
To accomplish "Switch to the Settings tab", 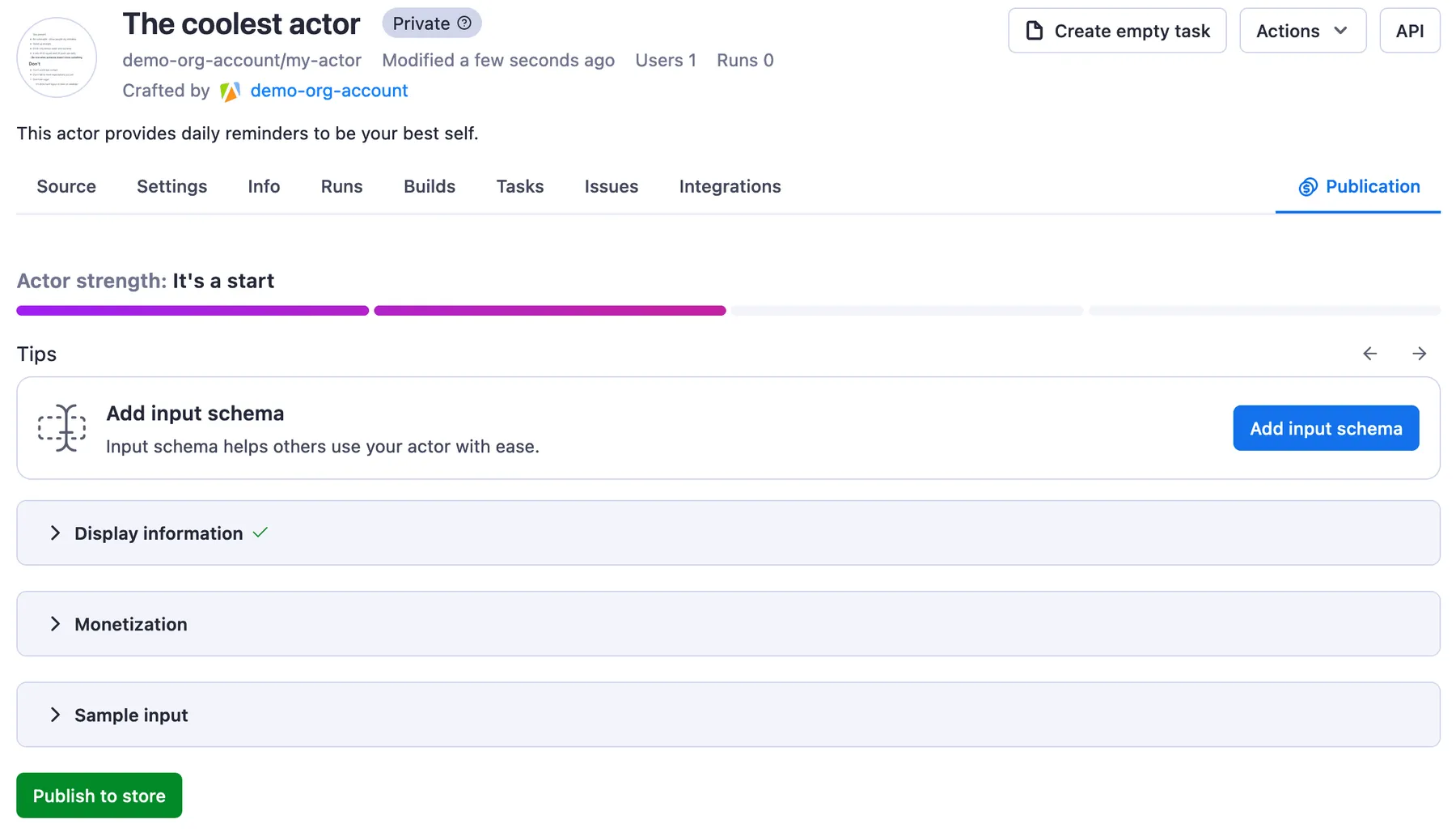I will coord(172,187).
